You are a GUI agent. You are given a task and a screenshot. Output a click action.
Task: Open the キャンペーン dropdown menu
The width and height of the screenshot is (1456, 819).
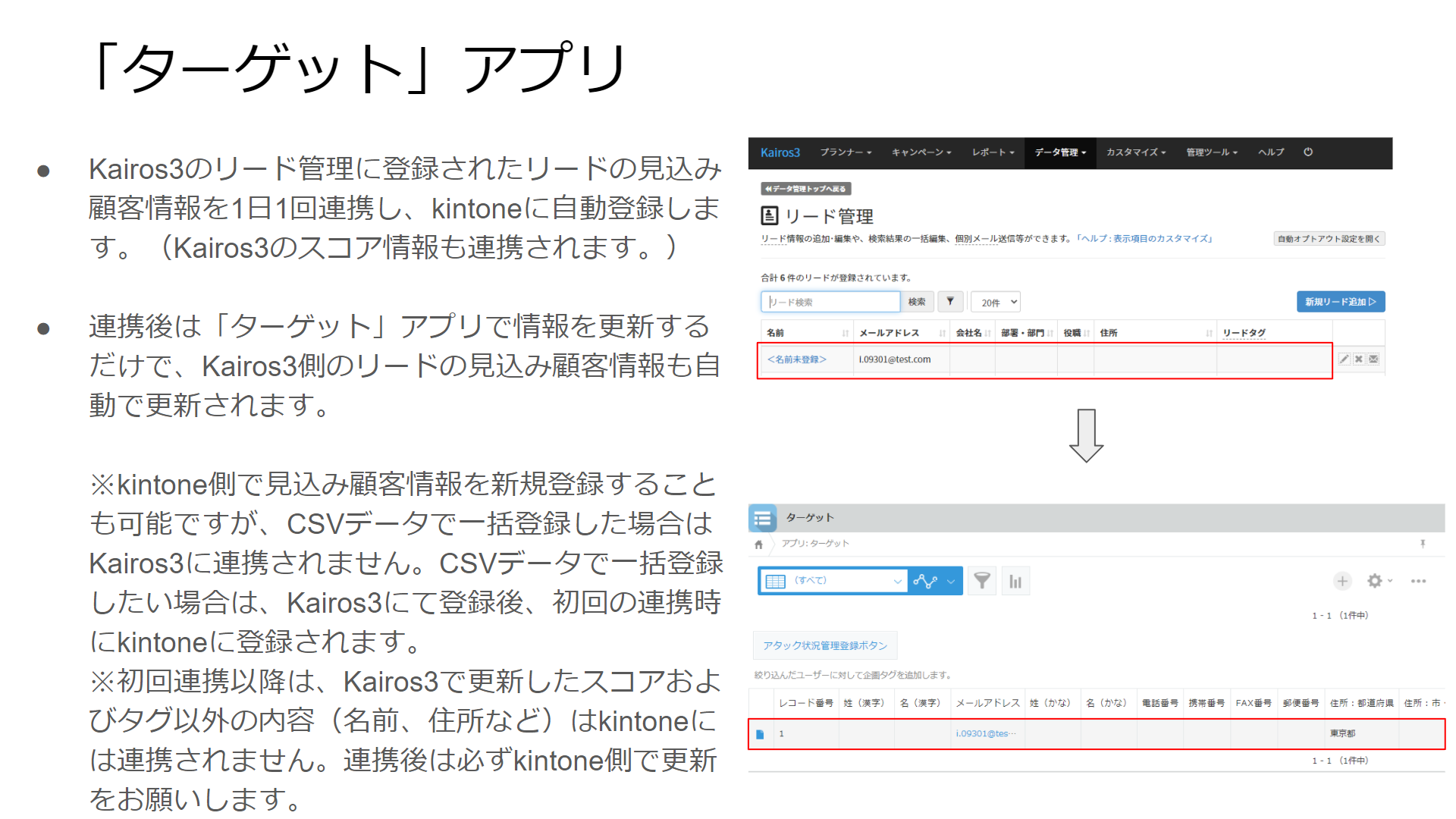pyautogui.click(x=921, y=152)
